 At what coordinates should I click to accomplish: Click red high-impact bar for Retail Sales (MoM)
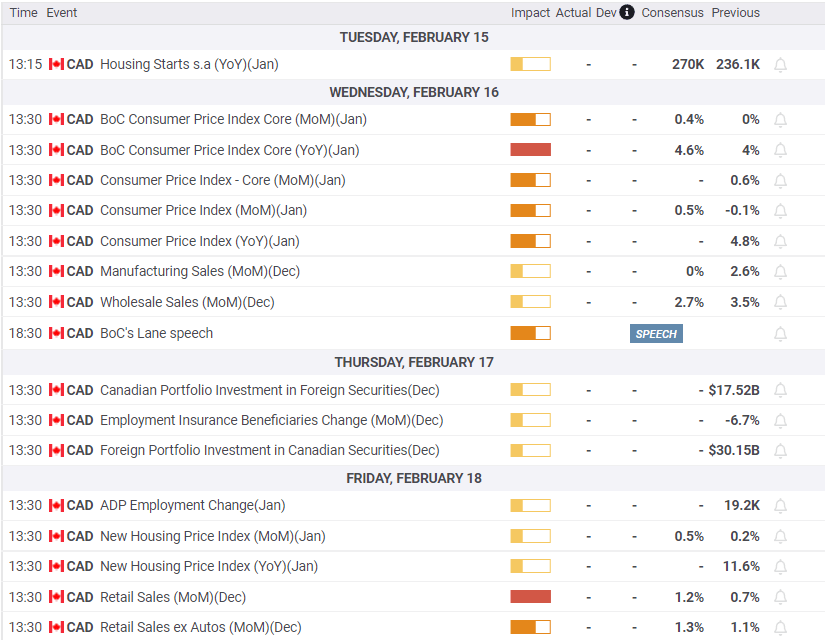(x=530, y=597)
